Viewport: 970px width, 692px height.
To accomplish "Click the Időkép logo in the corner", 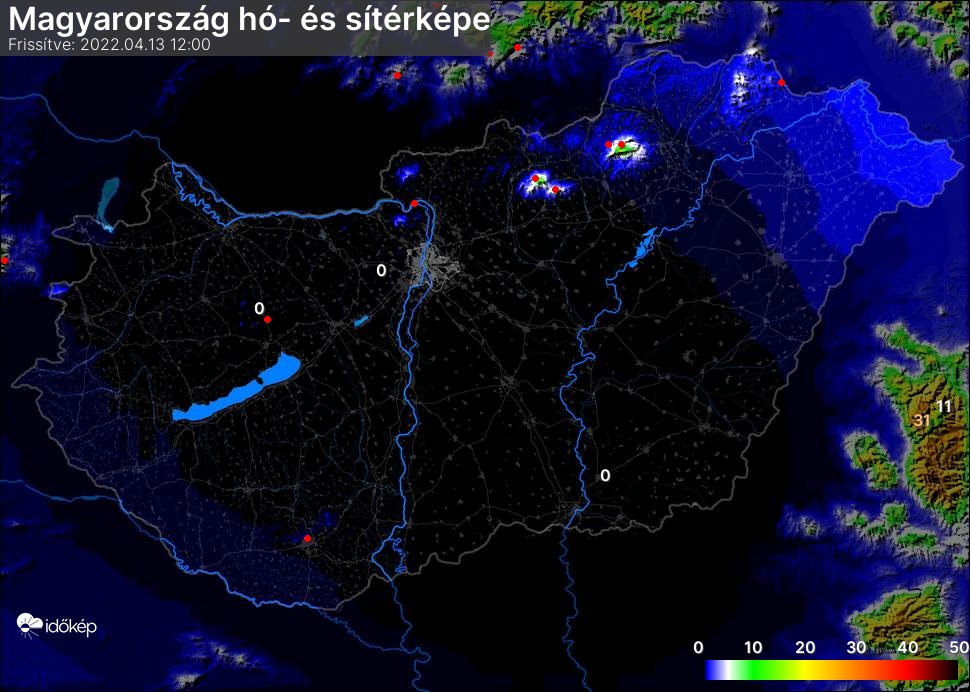I will coord(57,626).
